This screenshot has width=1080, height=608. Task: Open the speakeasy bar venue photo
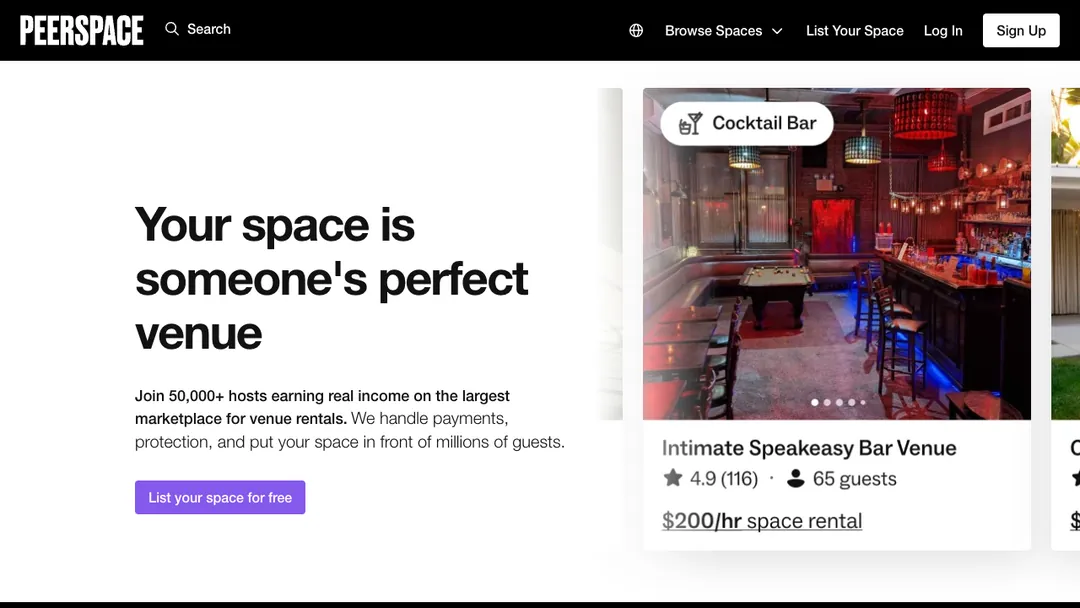click(x=836, y=253)
